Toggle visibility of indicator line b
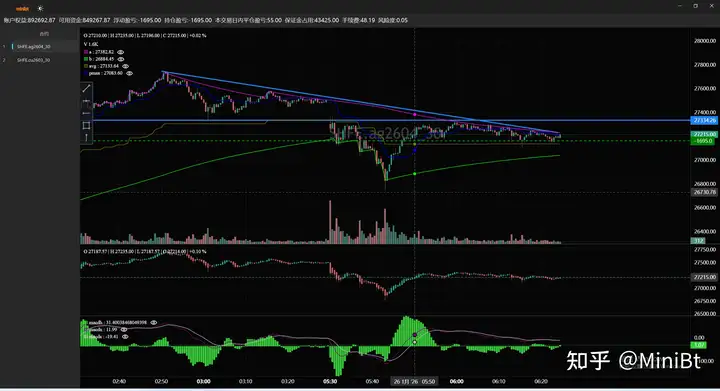This screenshot has height=391, width=720. [121, 59]
